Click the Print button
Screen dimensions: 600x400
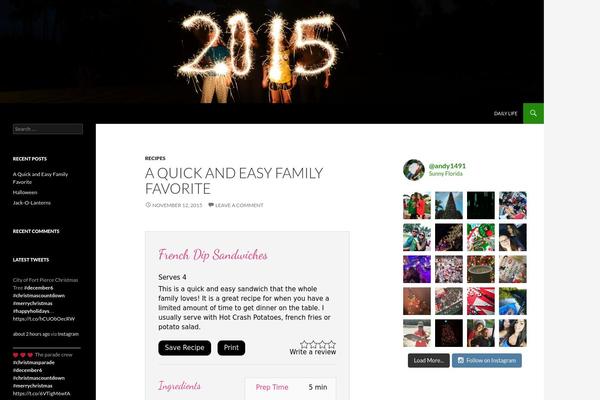point(231,348)
